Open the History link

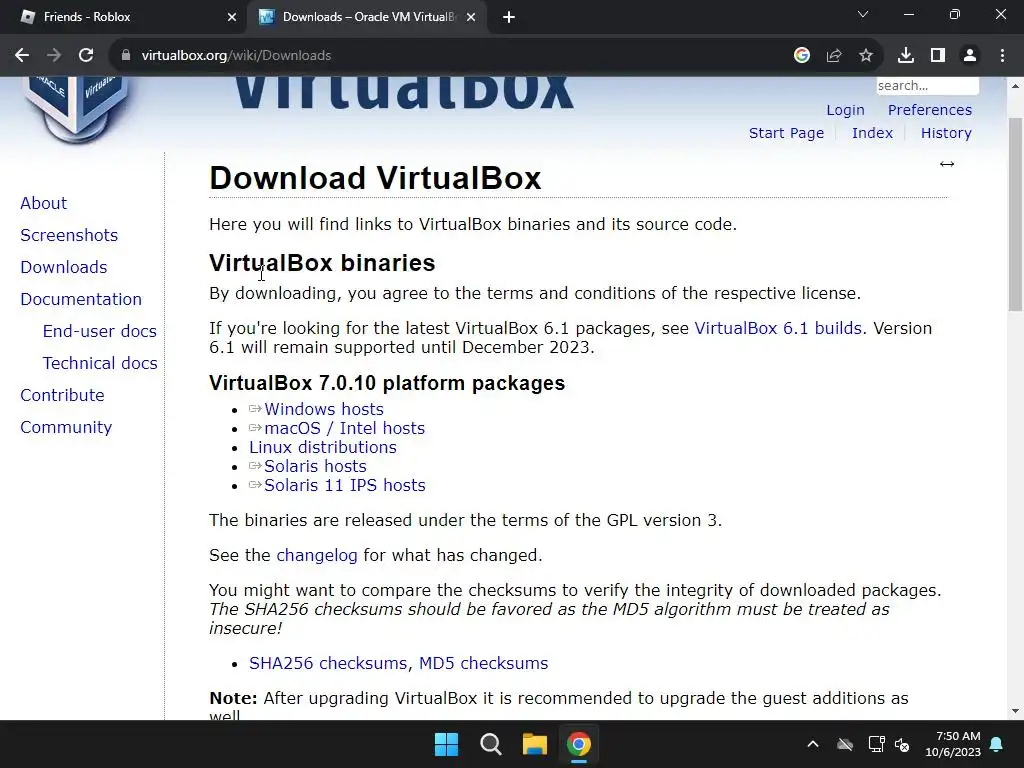click(x=946, y=133)
